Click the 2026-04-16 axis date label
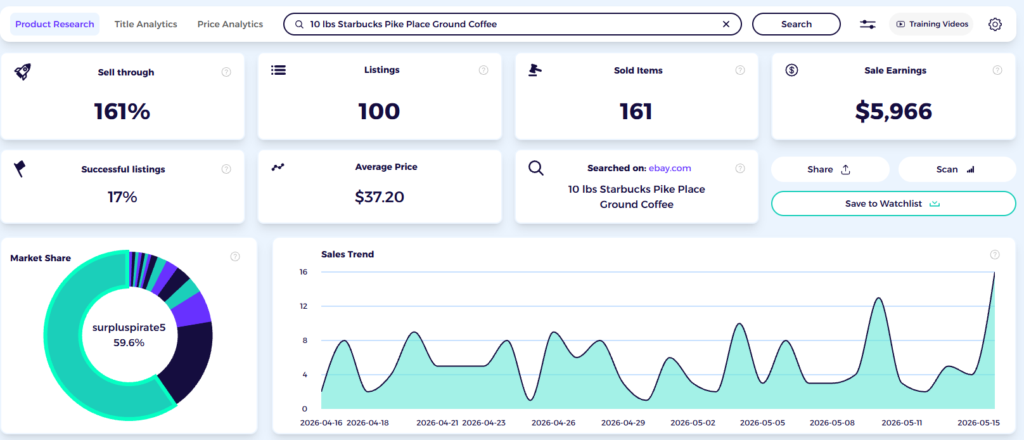This screenshot has height=440, width=1024. pos(322,423)
